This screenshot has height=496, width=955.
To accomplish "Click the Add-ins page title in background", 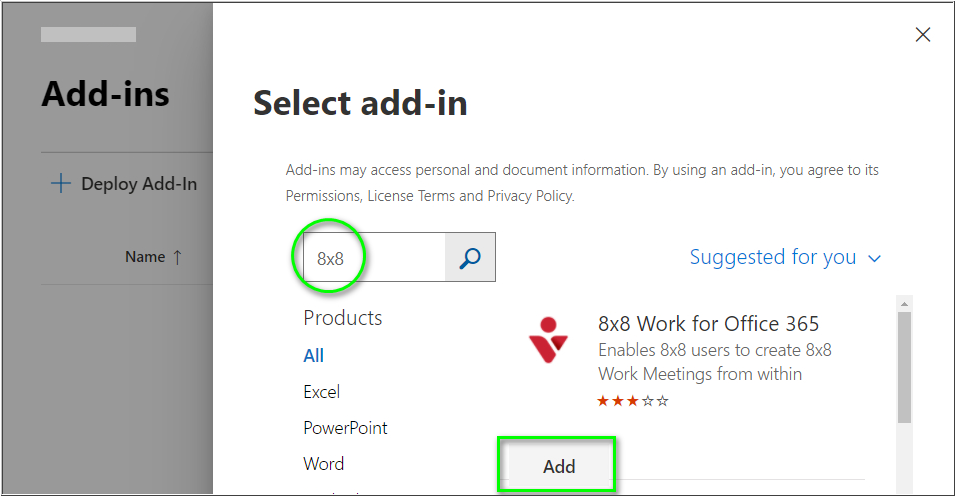I will click(x=105, y=94).
